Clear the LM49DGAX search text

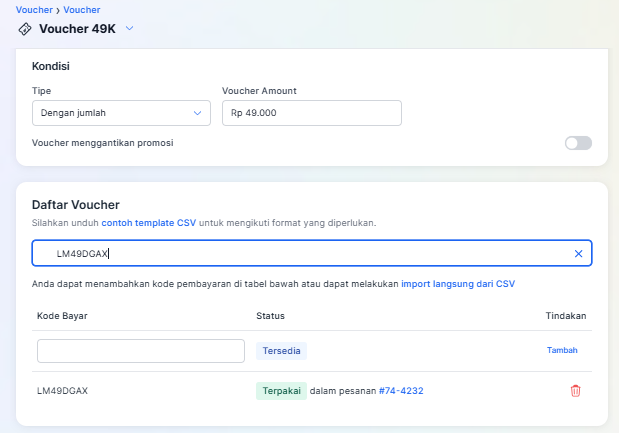[x=578, y=254]
